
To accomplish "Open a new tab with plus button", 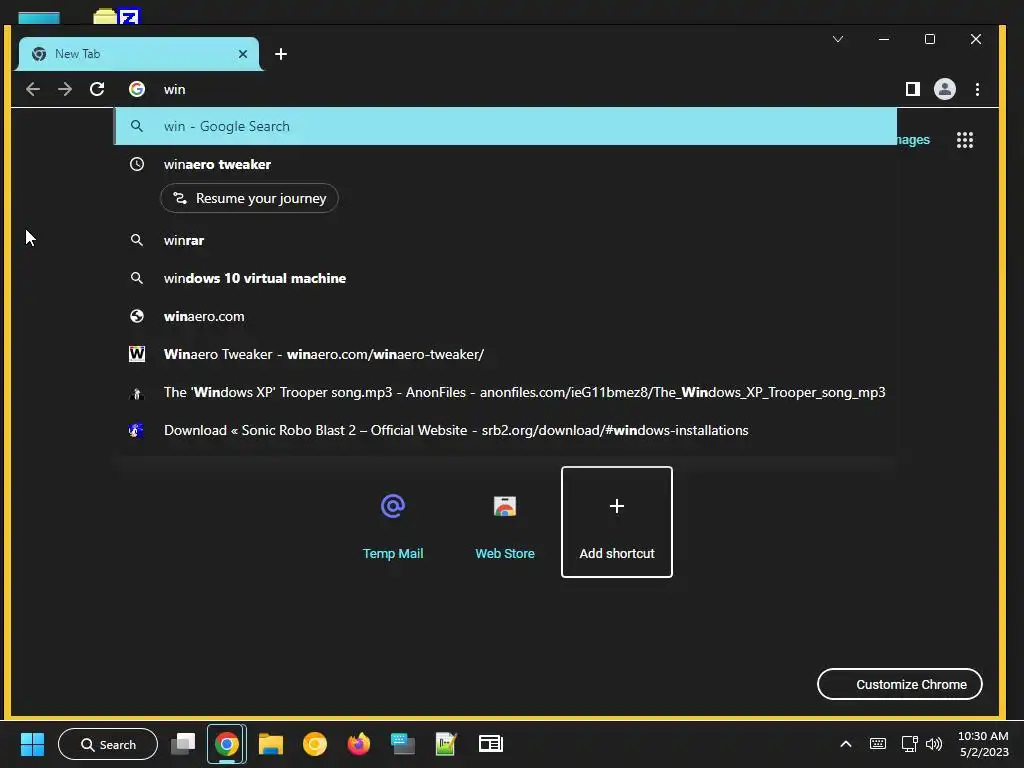I will [x=281, y=54].
